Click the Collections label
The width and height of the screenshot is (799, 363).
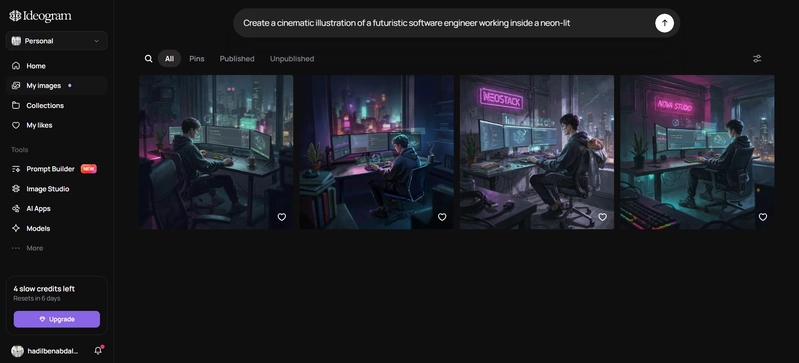(x=45, y=106)
